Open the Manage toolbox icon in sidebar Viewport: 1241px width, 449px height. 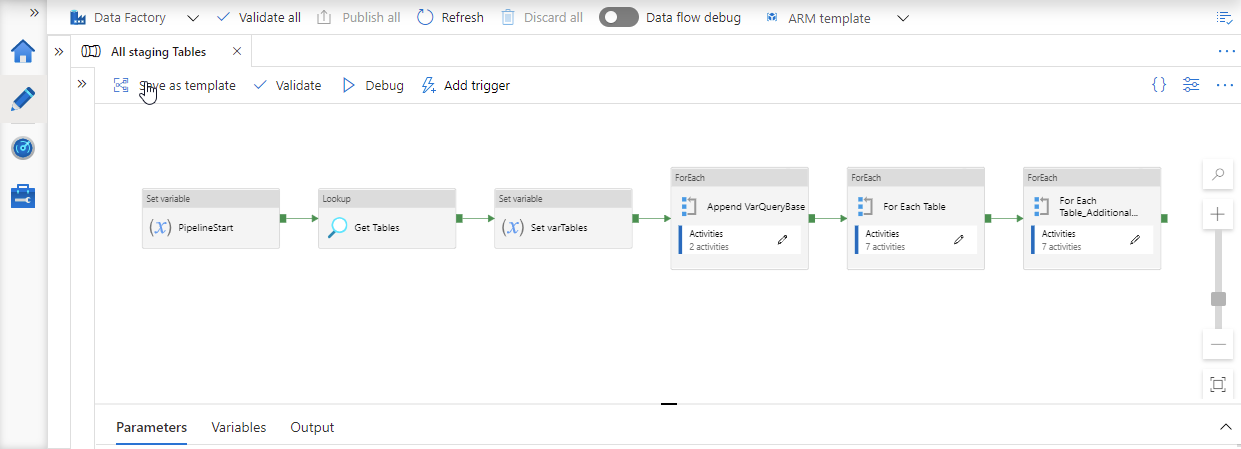(23, 196)
